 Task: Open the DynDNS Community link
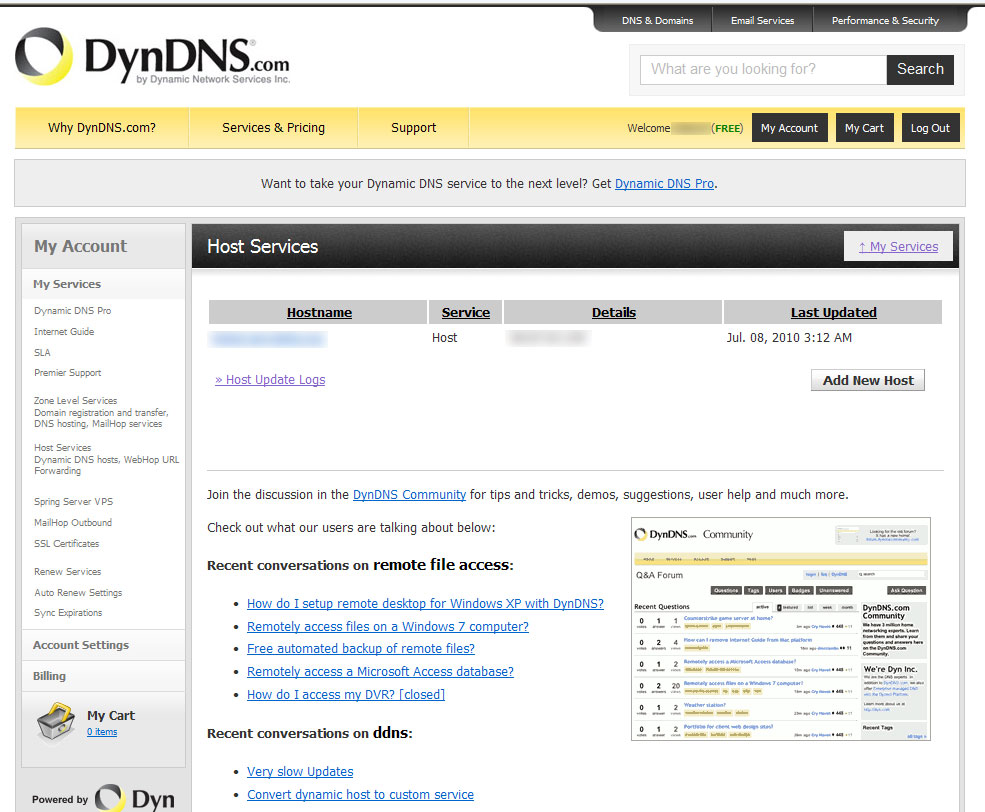tap(410, 494)
